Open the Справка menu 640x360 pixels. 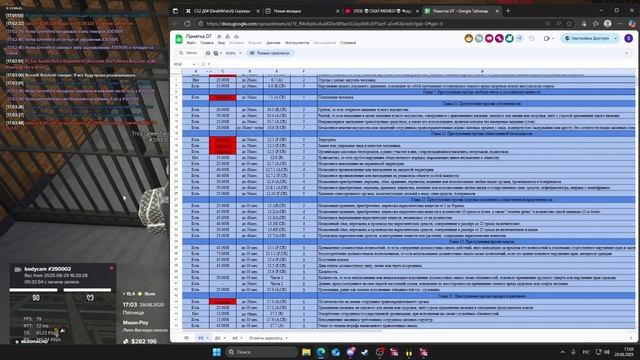pyautogui.click(x=348, y=42)
